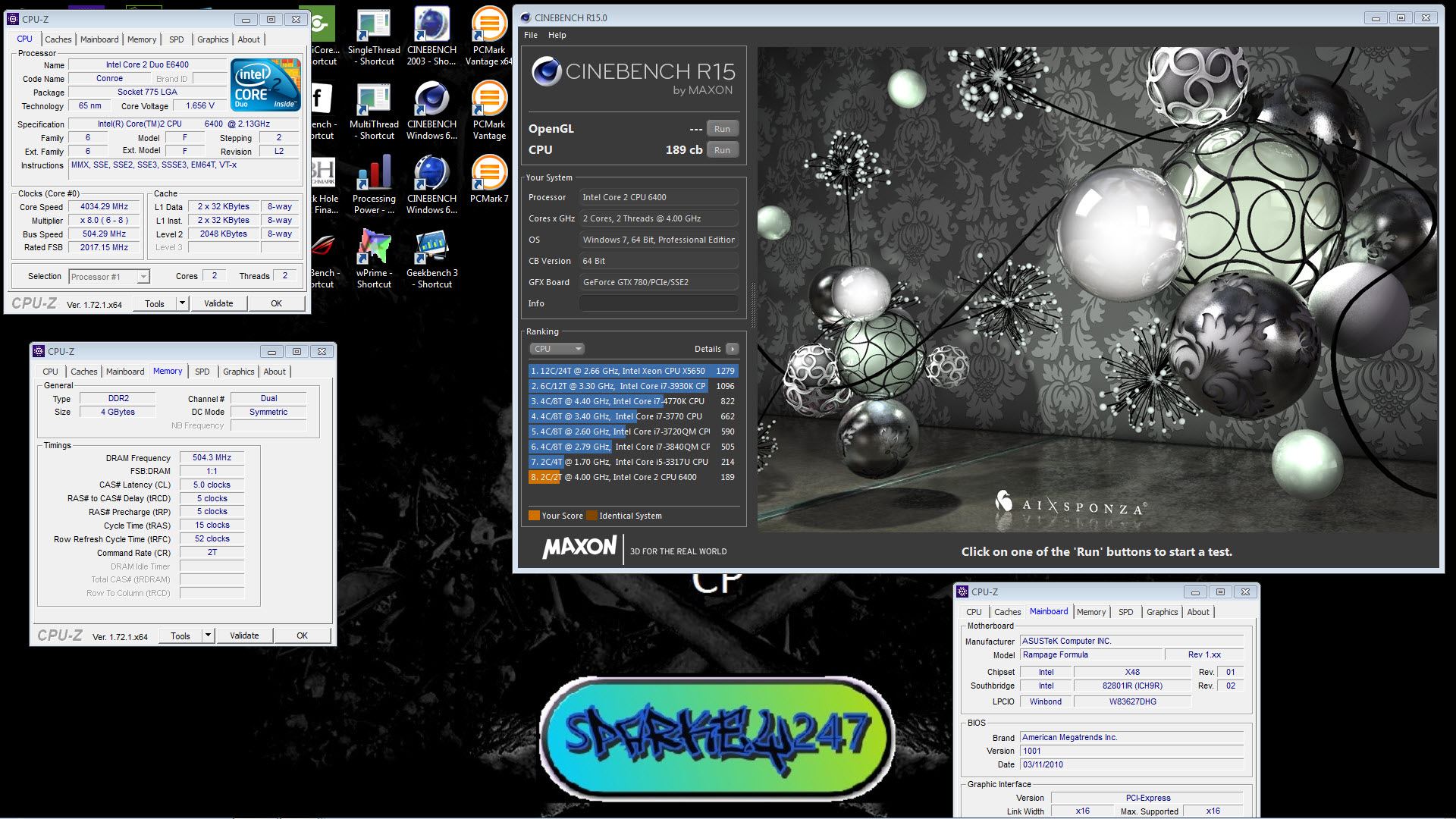Open SingleThread Shortcut desktop icon
Image resolution: width=1456 pixels, height=819 pixels.
[x=374, y=36]
